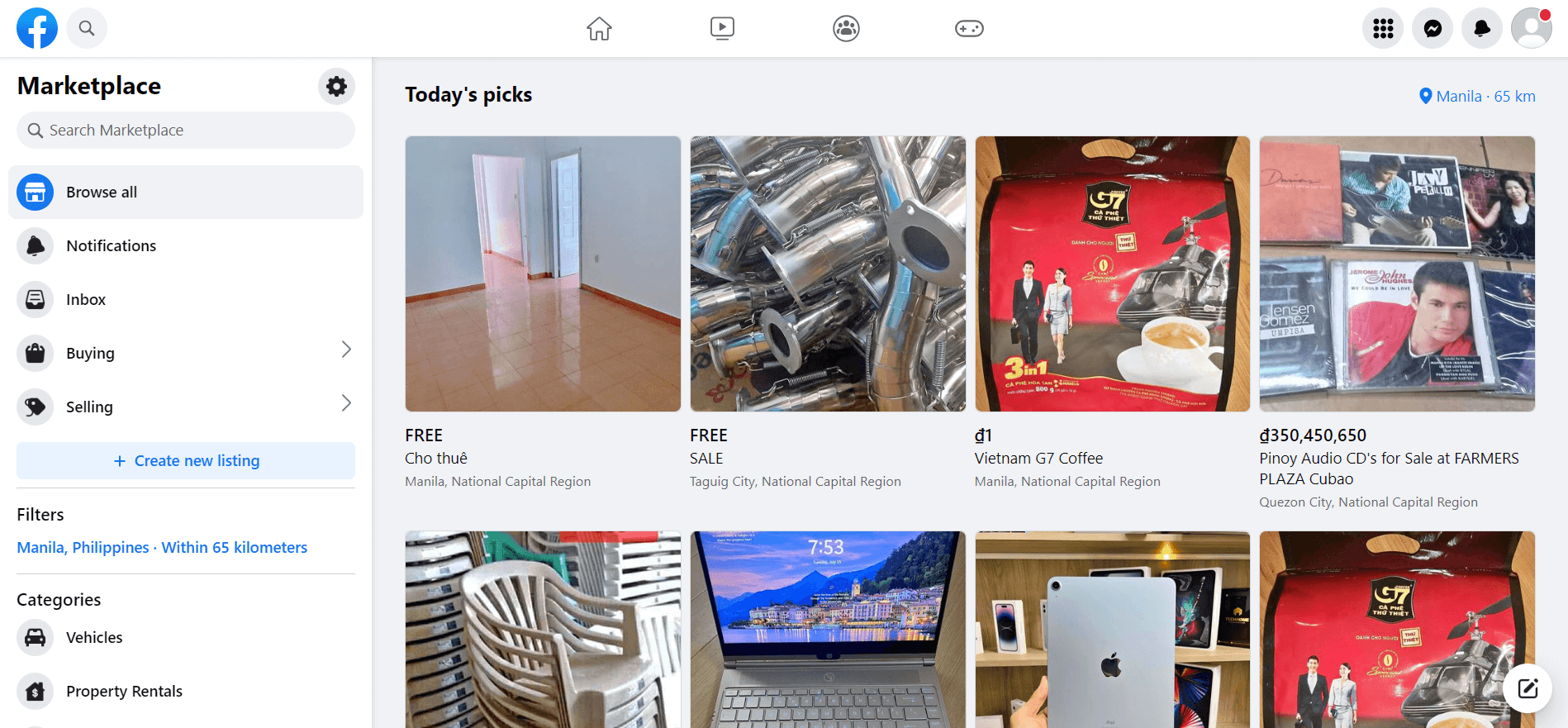Select Browse all in sidebar
The height and width of the screenshot is (728, 1568).
point(186,192)
